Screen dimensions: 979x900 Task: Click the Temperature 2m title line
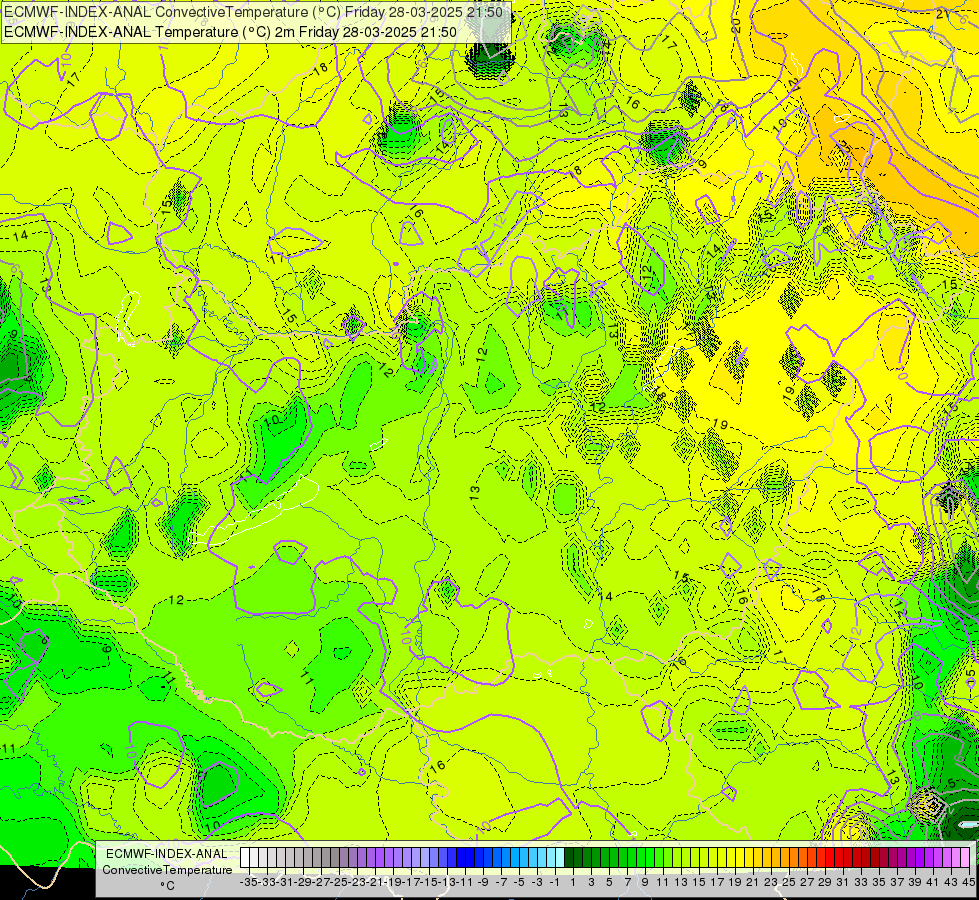pos(230,32)
